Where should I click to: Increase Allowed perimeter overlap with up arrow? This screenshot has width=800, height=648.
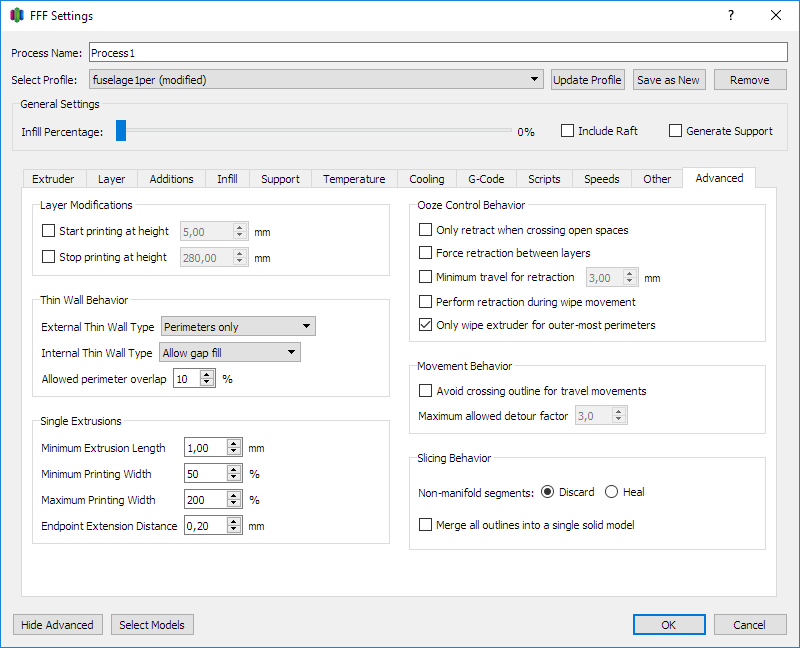point(208,374)
